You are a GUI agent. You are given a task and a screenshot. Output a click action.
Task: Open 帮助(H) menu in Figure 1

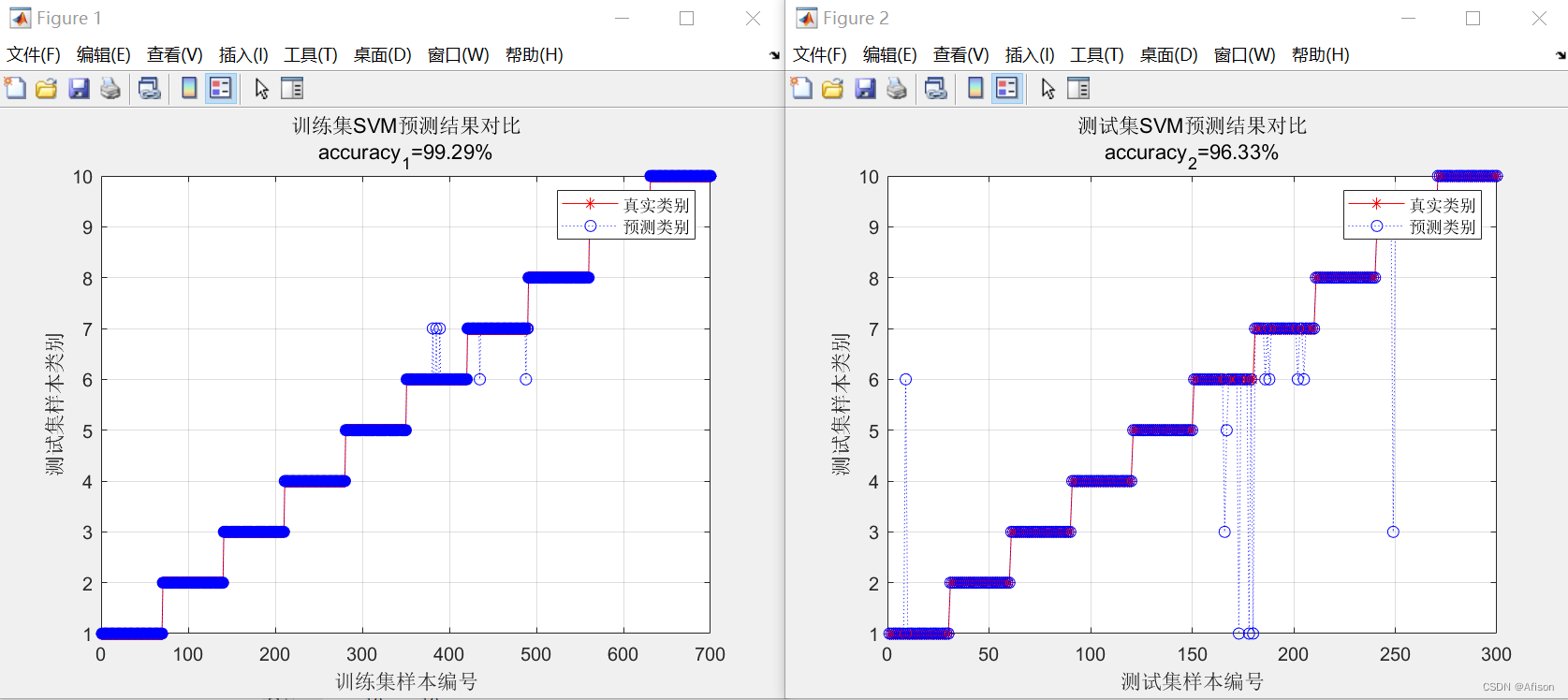pos(535,54)
